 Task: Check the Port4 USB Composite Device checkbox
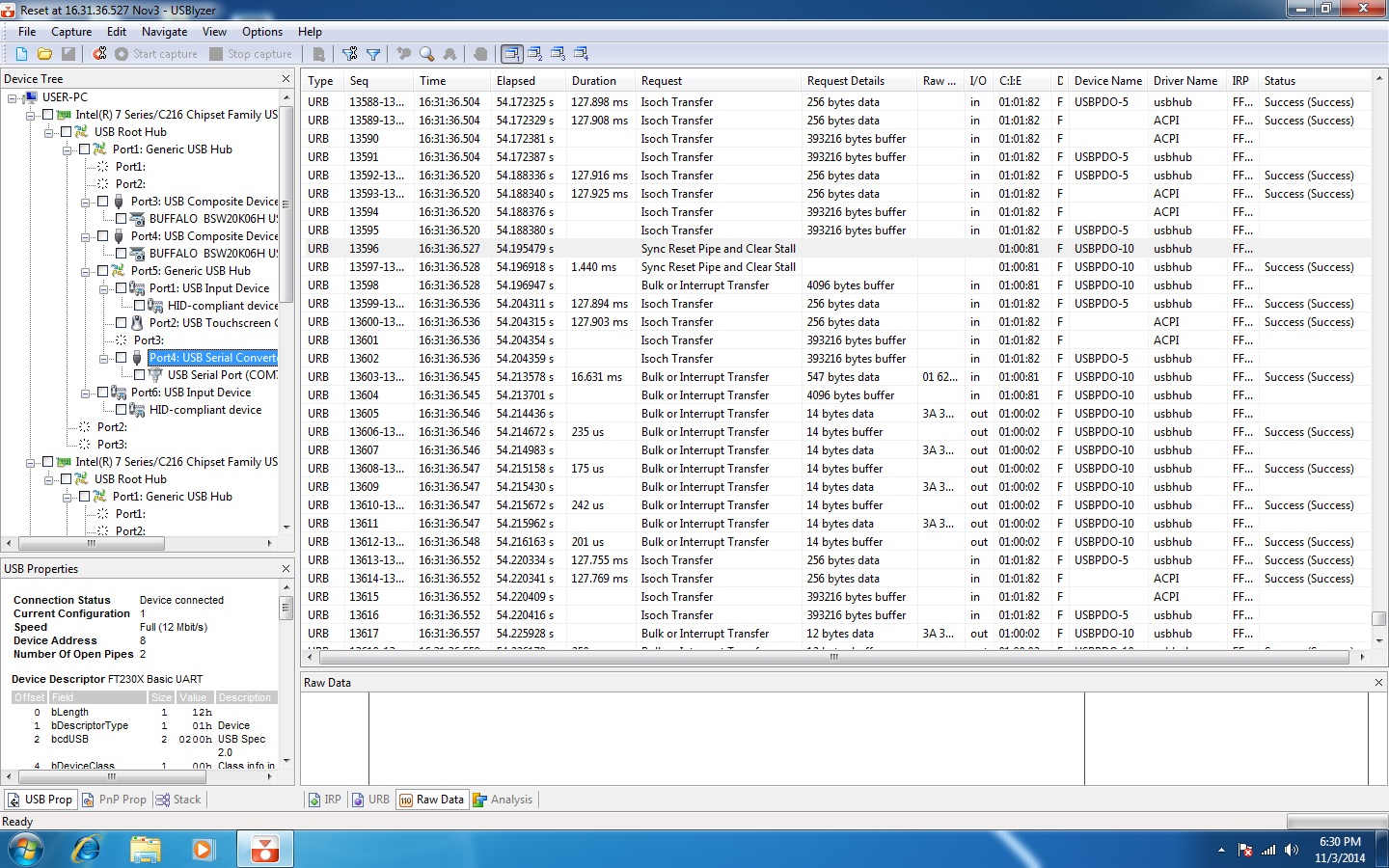pos(102,236)
